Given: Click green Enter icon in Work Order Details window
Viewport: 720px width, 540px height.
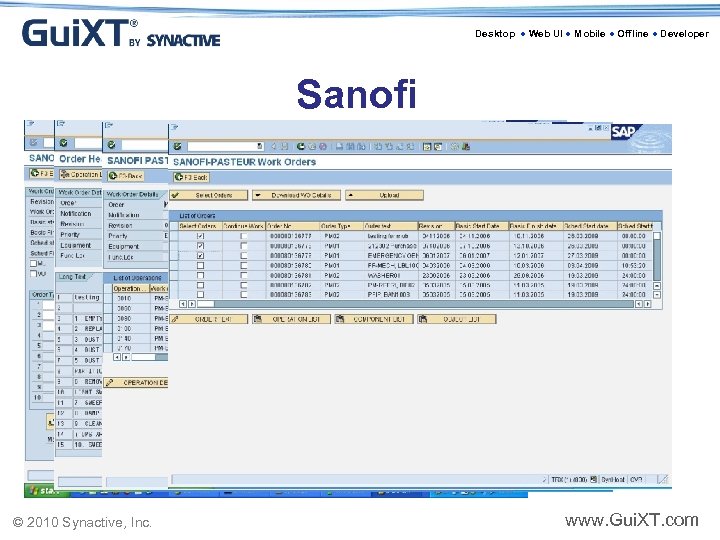Looking at the screenshot, I should pyautogui.click(x=112, y=145).
